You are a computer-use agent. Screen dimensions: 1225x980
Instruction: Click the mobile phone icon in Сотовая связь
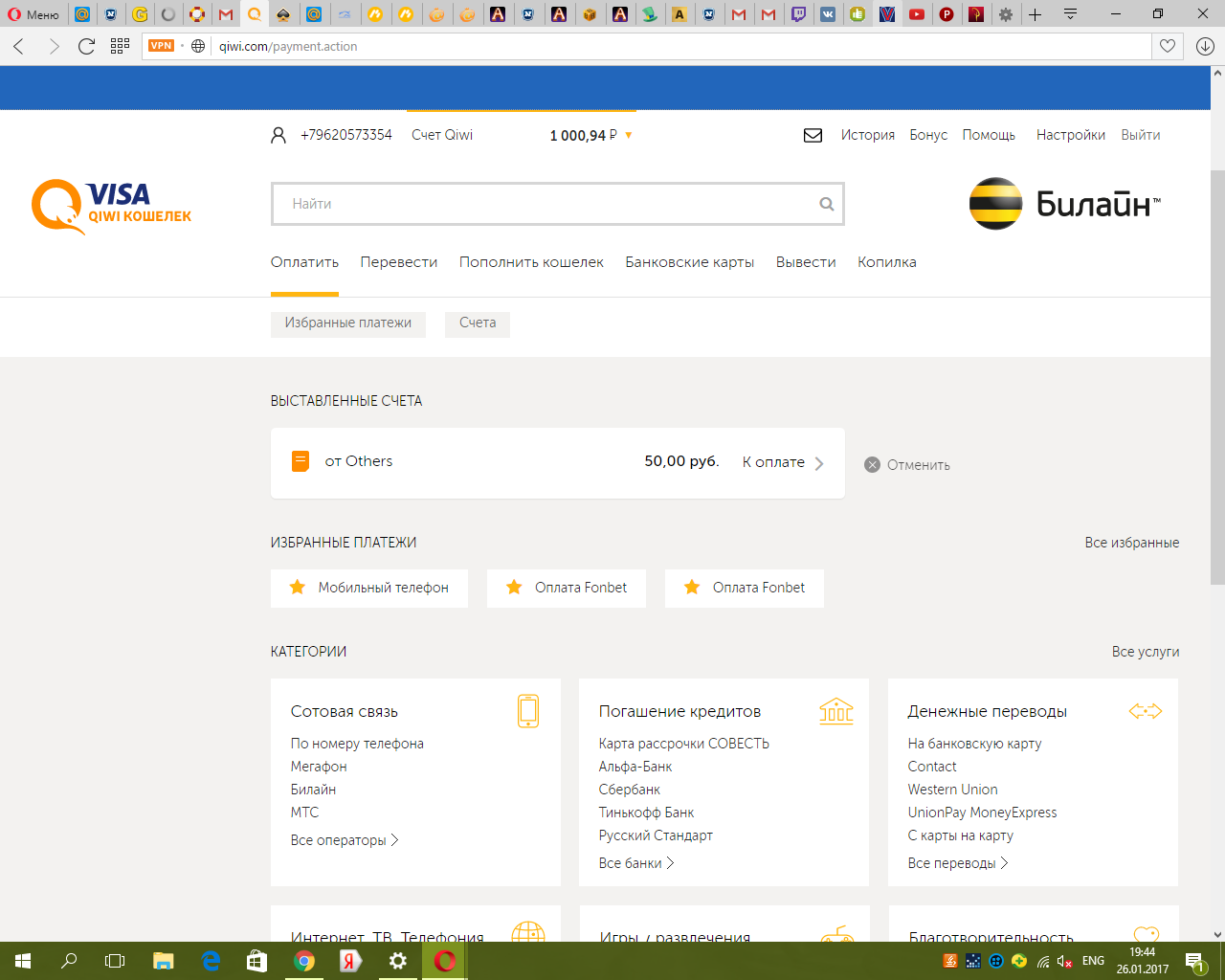527,711
